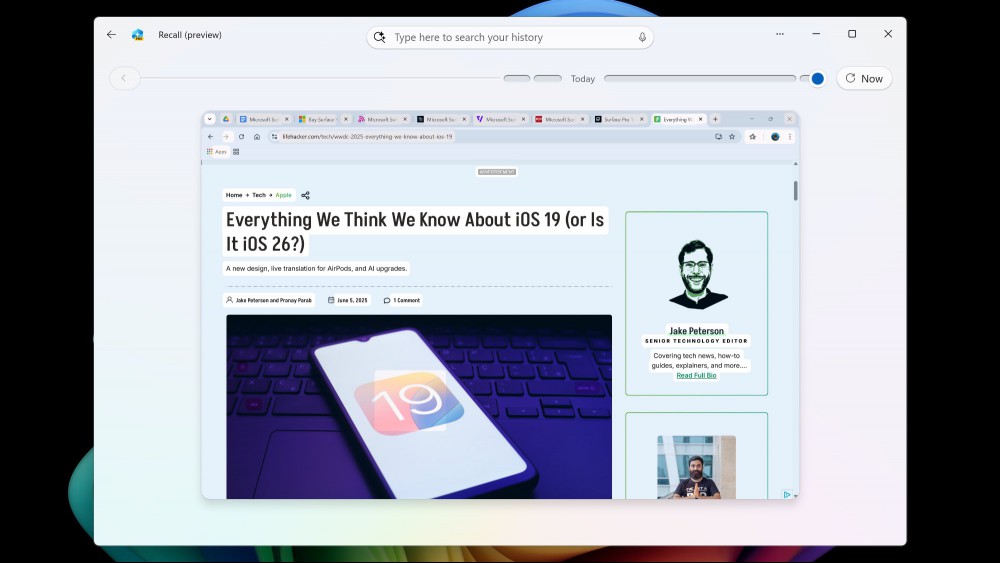Viewport: 1000px width, 563px height.
Task: Click the browser home icon
Action: point(257,136)
